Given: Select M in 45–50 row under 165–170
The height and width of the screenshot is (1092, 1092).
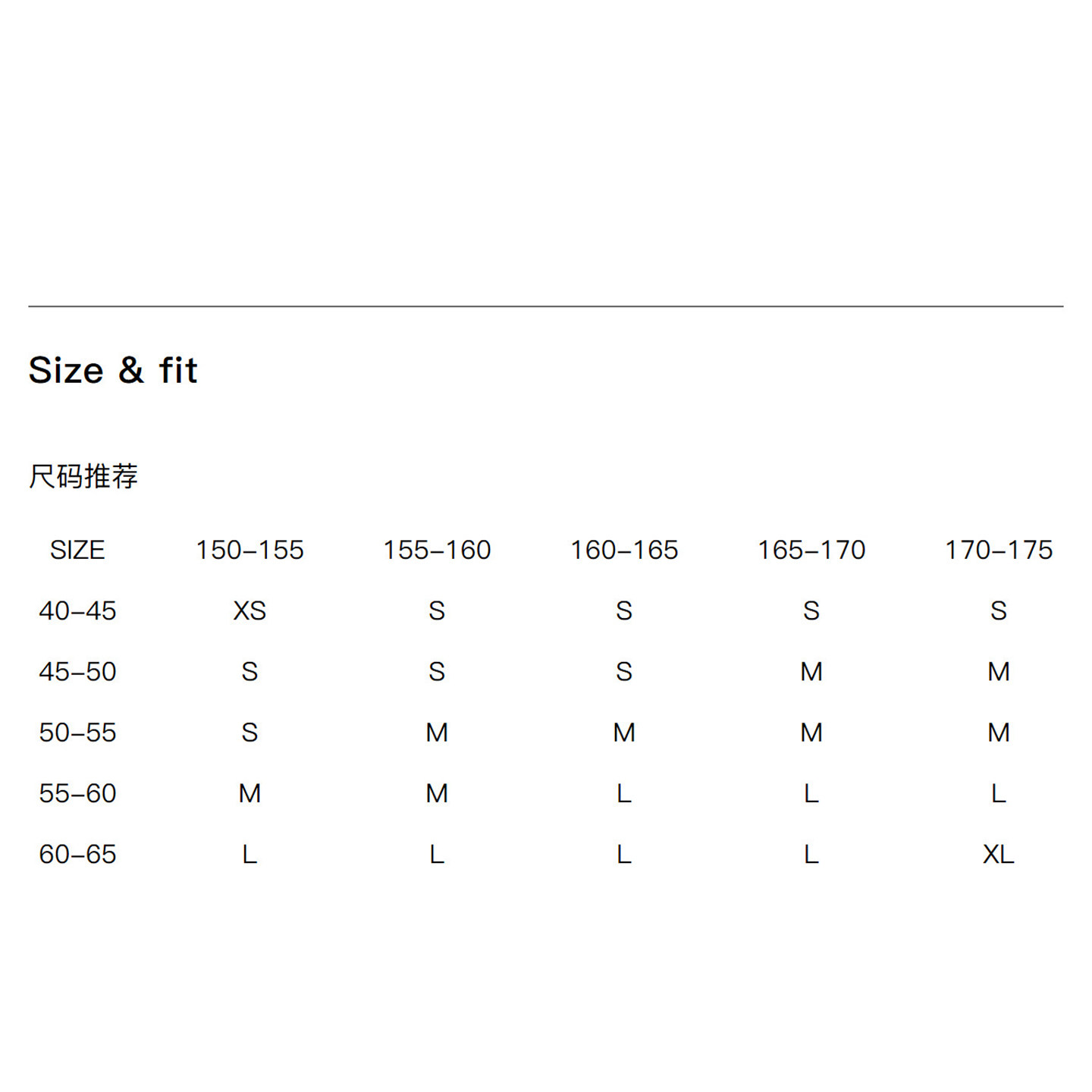Looking at the screenshot, I should [x=811, y=671].
